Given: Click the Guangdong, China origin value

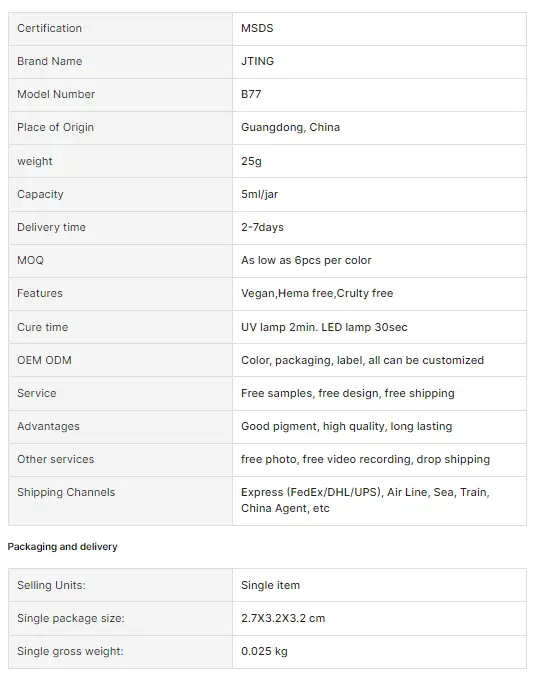Looking at the screenshot, I should point(291,128).
